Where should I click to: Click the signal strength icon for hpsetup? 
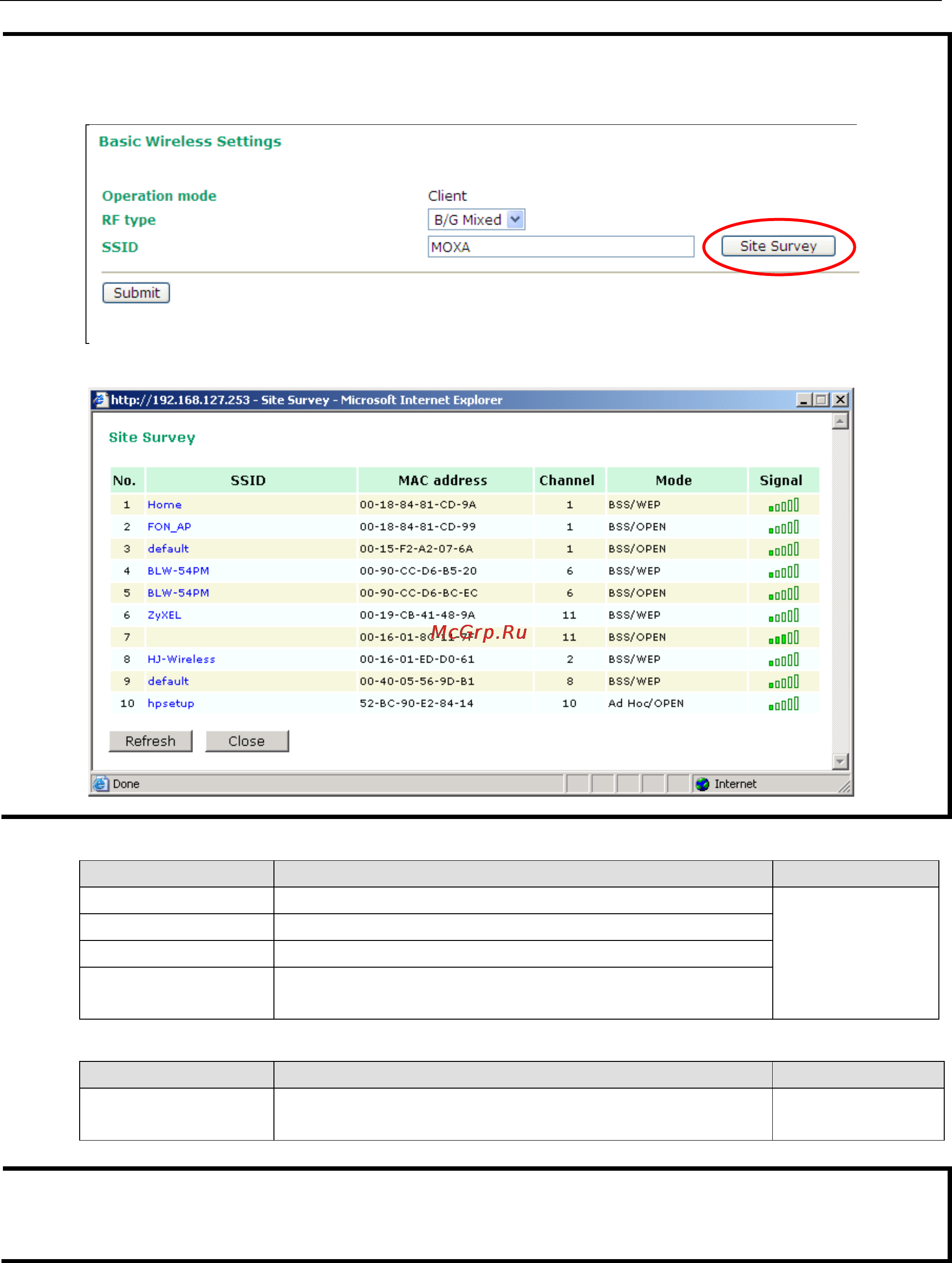coord(783,703)
